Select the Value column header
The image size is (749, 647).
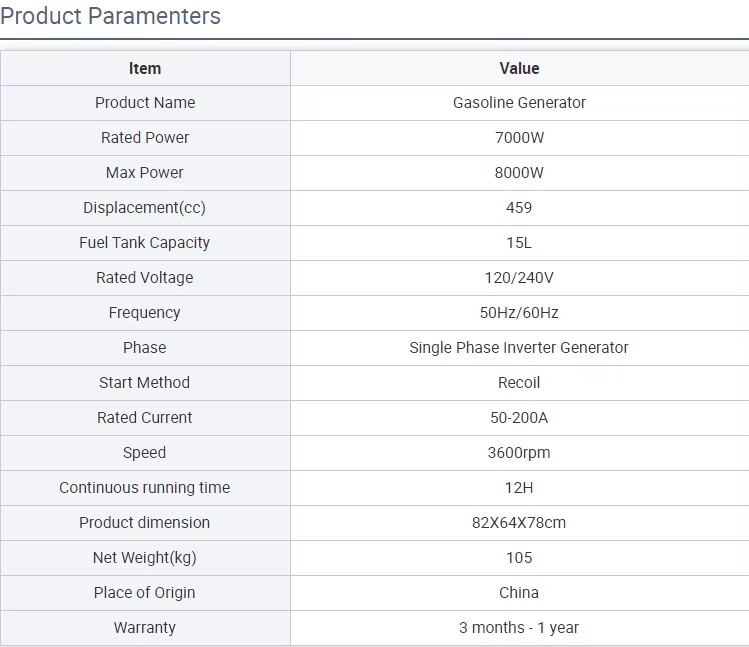[519, 68]
